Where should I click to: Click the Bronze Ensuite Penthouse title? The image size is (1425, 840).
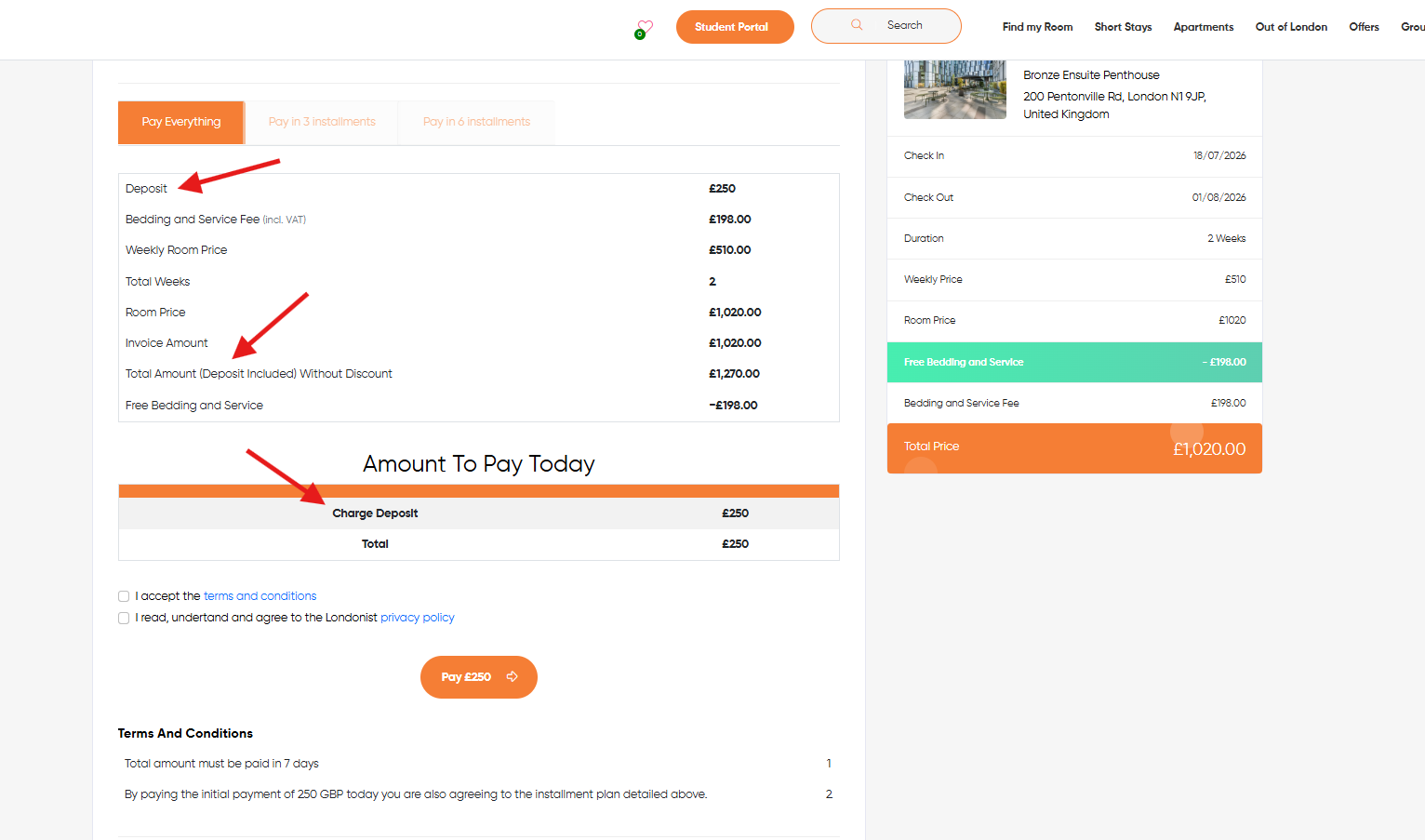click(x=1091, y=75)
